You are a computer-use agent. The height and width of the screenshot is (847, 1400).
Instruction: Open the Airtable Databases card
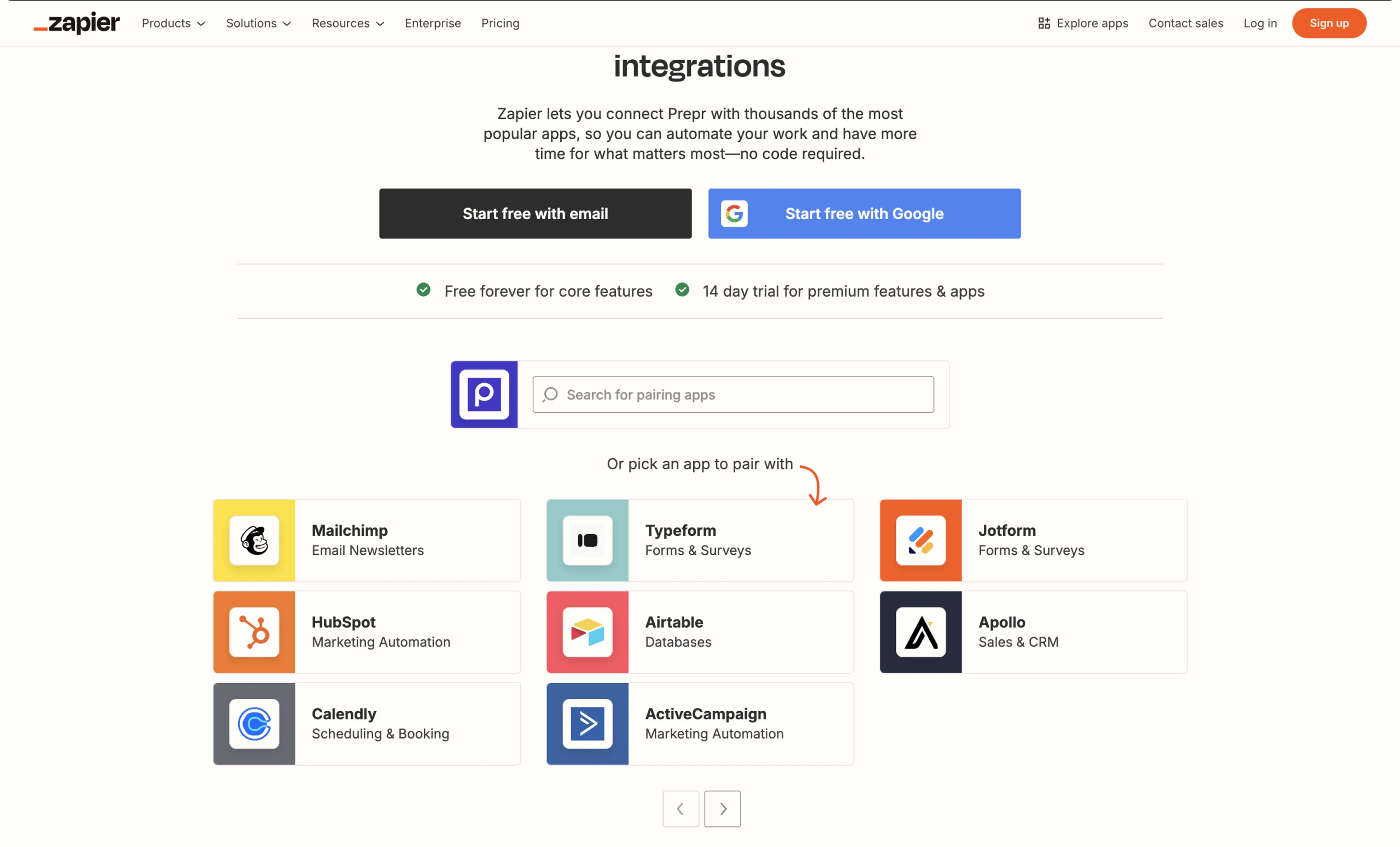tap(700, 632)
